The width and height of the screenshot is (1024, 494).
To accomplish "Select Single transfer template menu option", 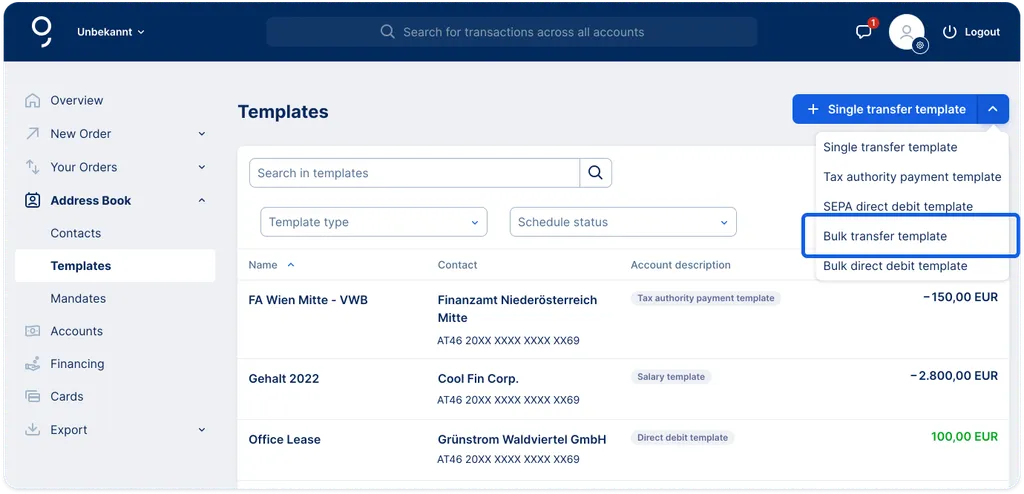I will tap(890, 147).
